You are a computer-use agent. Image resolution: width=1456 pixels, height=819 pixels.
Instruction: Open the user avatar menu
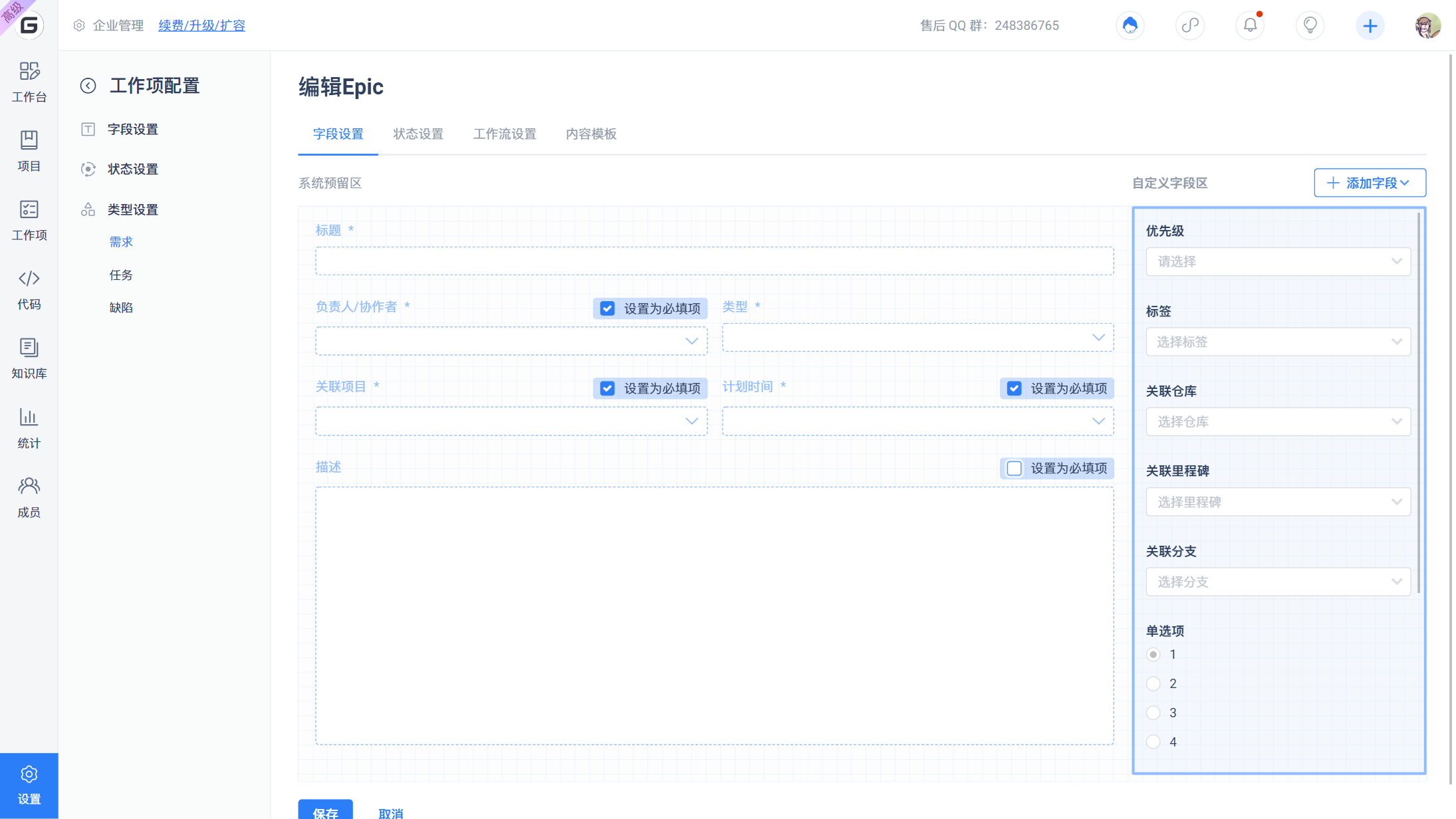tap(1427, 25)
